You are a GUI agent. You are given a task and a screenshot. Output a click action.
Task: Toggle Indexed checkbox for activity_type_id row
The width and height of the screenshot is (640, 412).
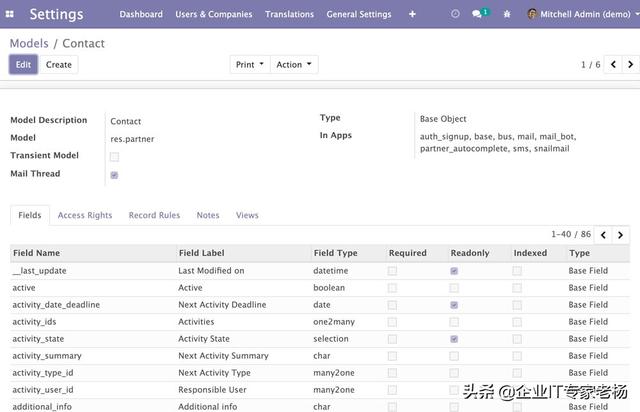[517, 373]
